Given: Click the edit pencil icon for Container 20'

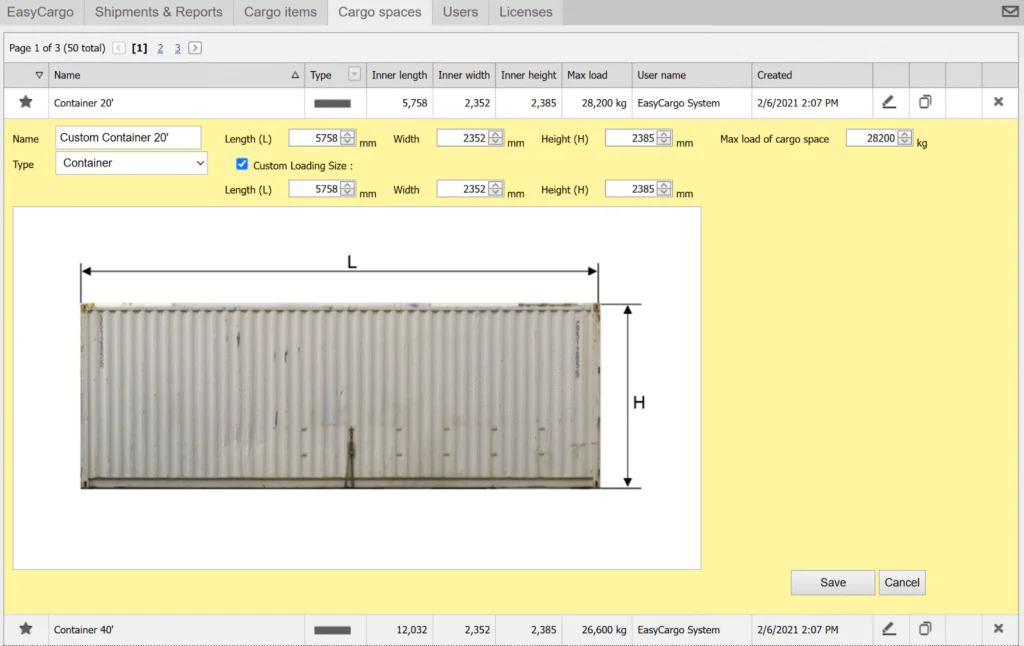Looking at the screenshot, I should point(889,102).
